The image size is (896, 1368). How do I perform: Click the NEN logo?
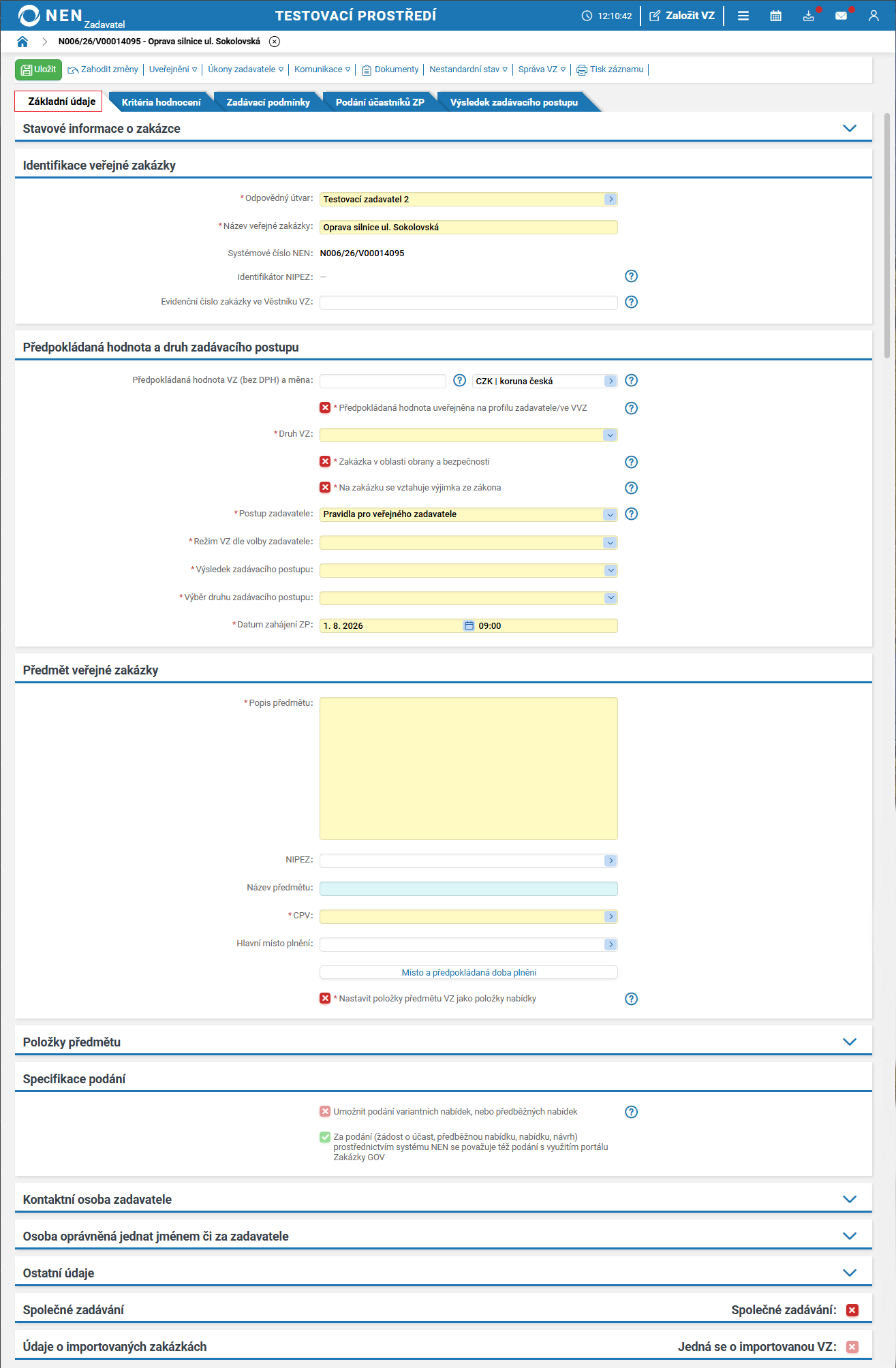51,16
